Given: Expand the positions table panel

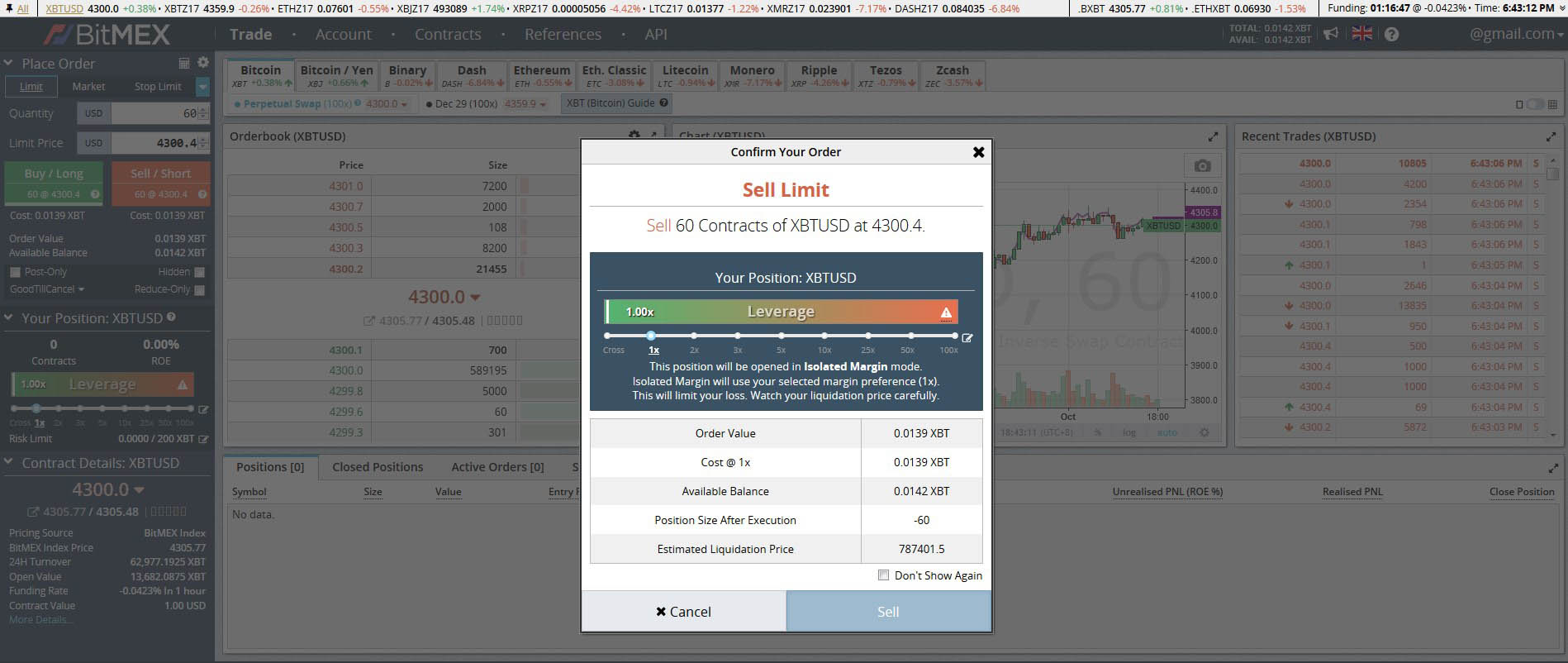Looking at the screenshot, I should [1553, 468].
